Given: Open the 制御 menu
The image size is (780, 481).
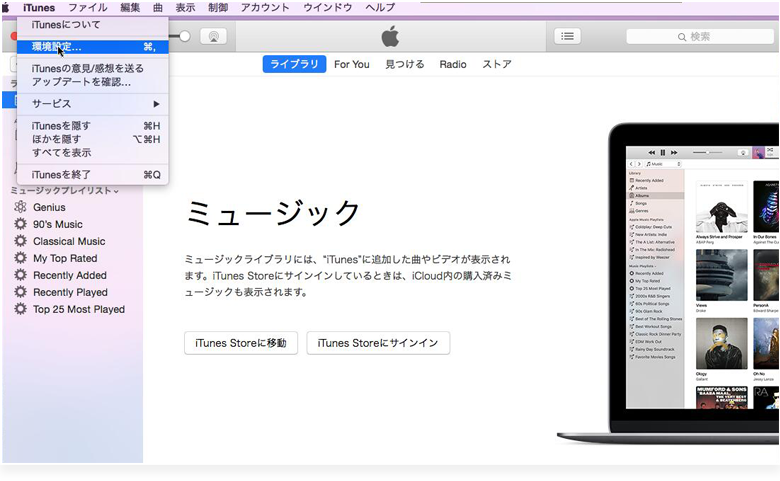Looking at the screenshot, I should [x=218, y=7].
